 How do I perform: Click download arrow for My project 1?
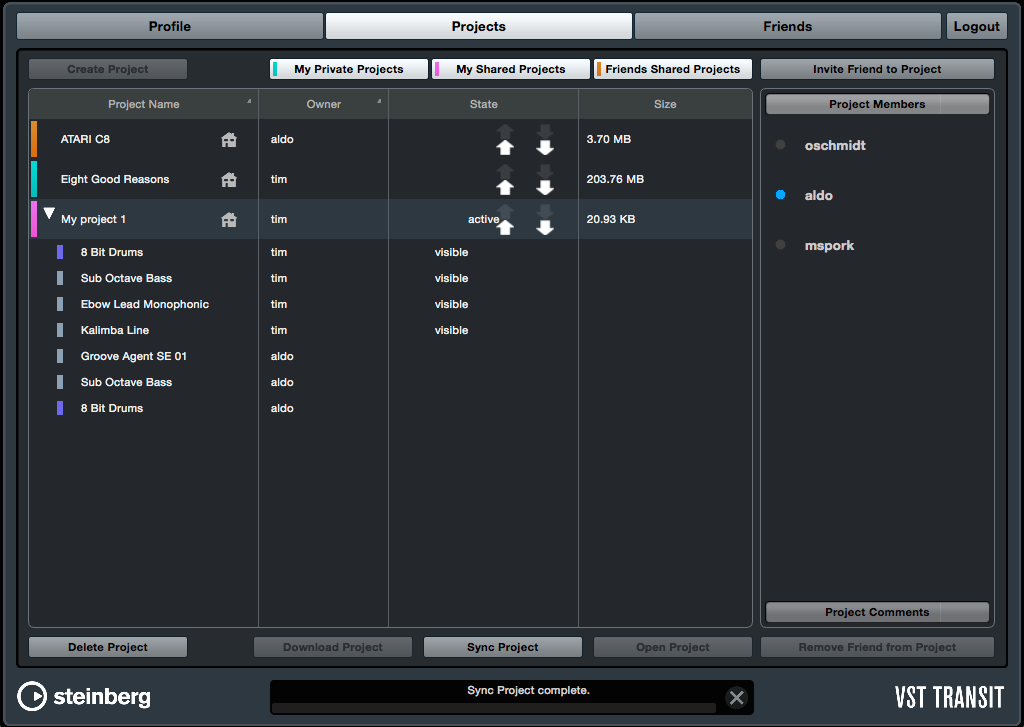[x=545, y=227]
